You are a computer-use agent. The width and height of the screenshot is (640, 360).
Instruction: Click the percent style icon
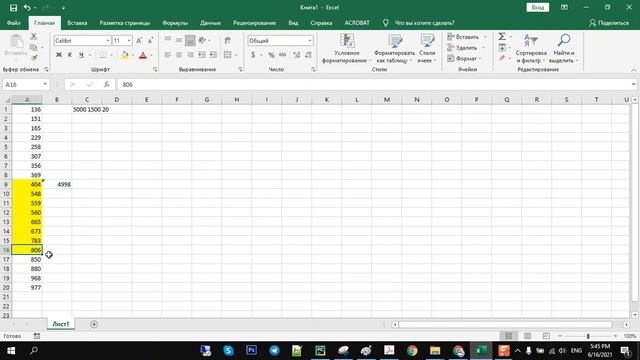point(271,55)
